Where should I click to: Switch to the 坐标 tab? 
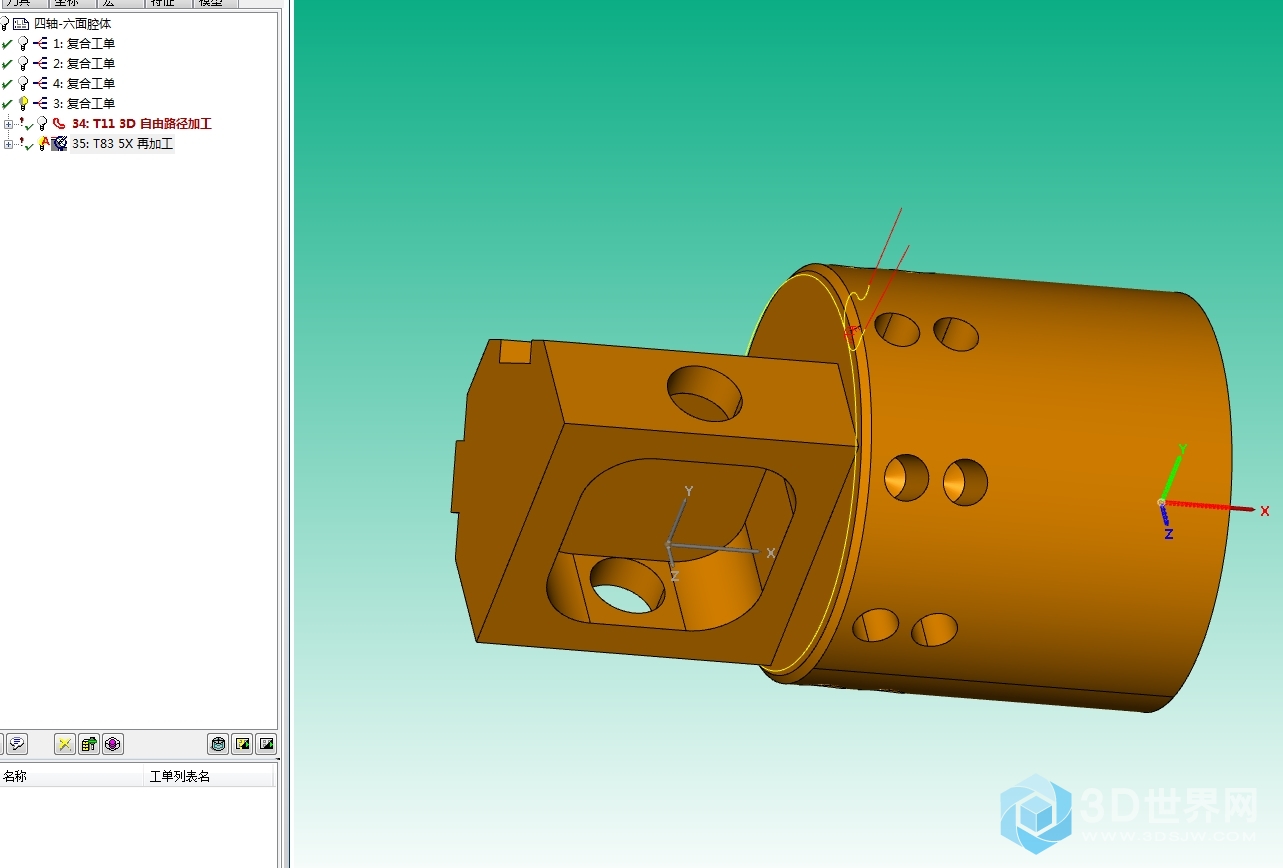[x=73, y=3]
